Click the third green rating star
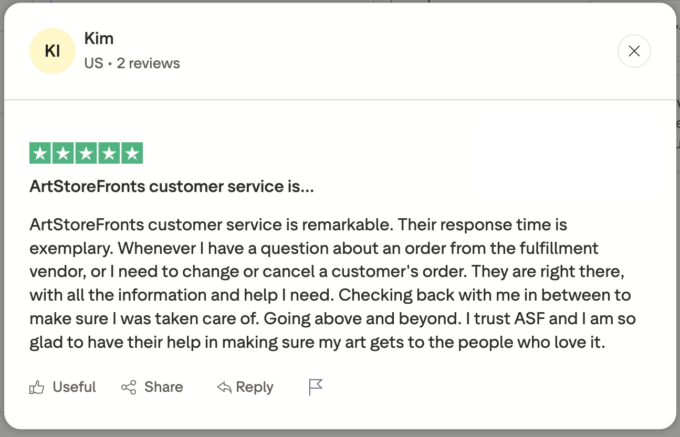This screenshot has height=437, width=680. (x=87, y=154)
